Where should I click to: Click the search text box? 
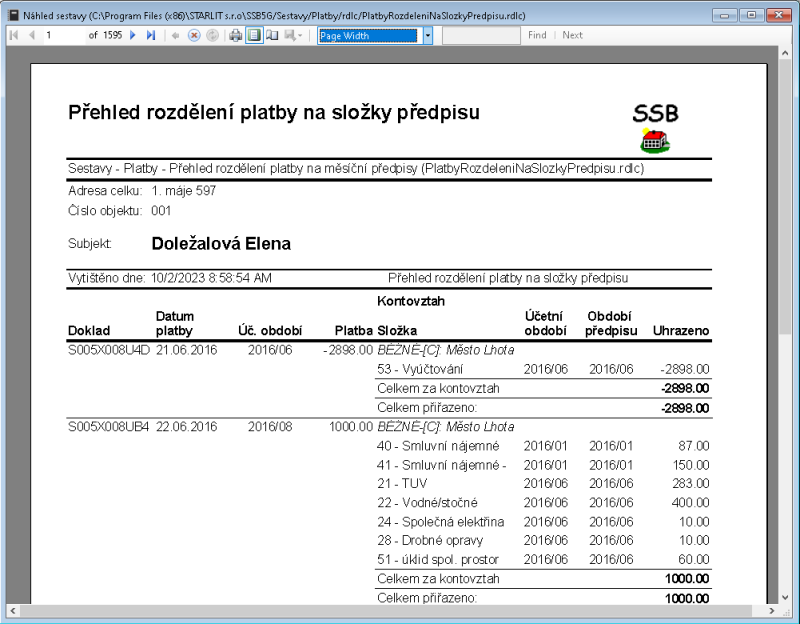click(x=480, y=36)
